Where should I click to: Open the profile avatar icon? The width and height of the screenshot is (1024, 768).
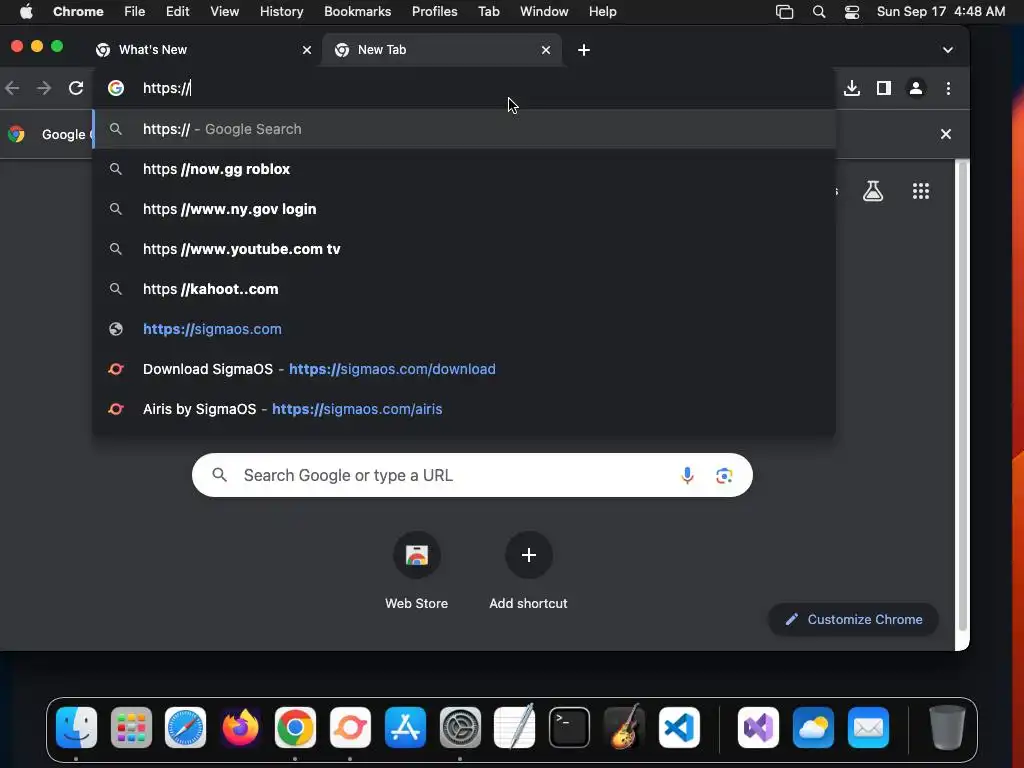916,88
